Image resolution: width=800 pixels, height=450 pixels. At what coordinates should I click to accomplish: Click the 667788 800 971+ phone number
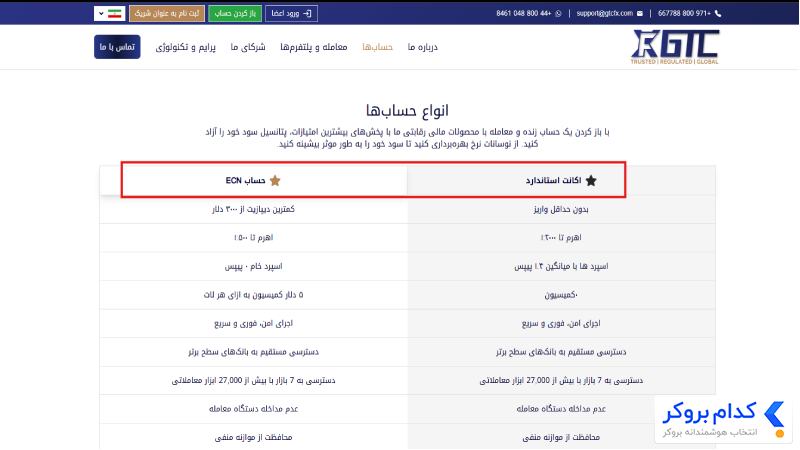point(684,13)
